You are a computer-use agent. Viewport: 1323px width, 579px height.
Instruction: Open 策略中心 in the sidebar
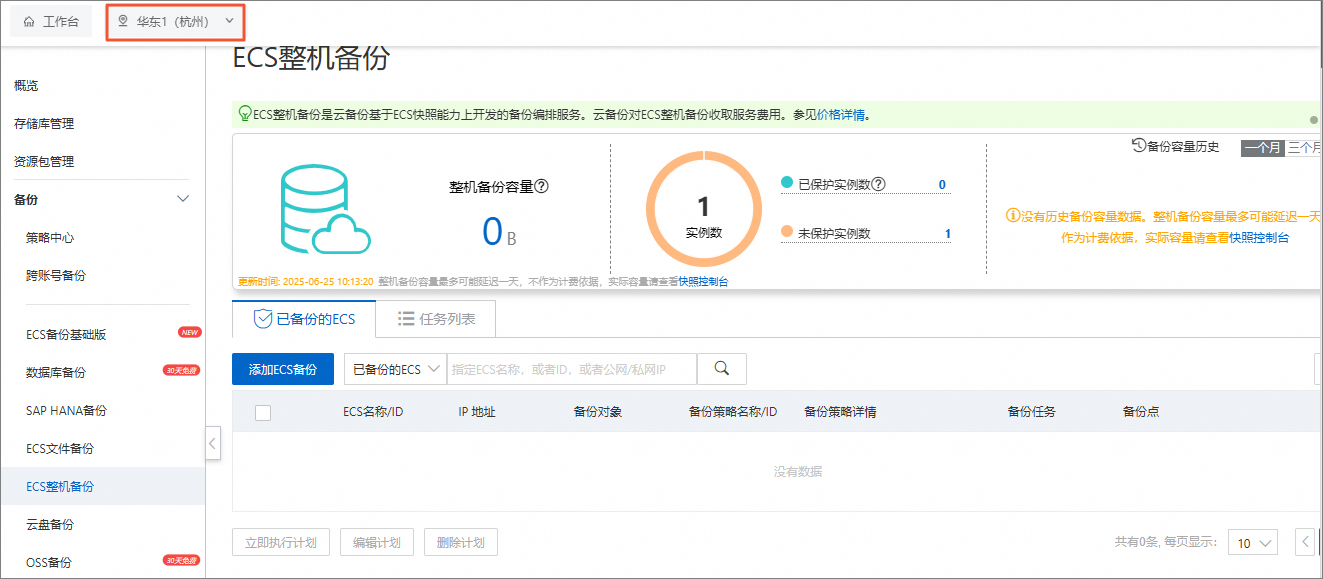50,238
